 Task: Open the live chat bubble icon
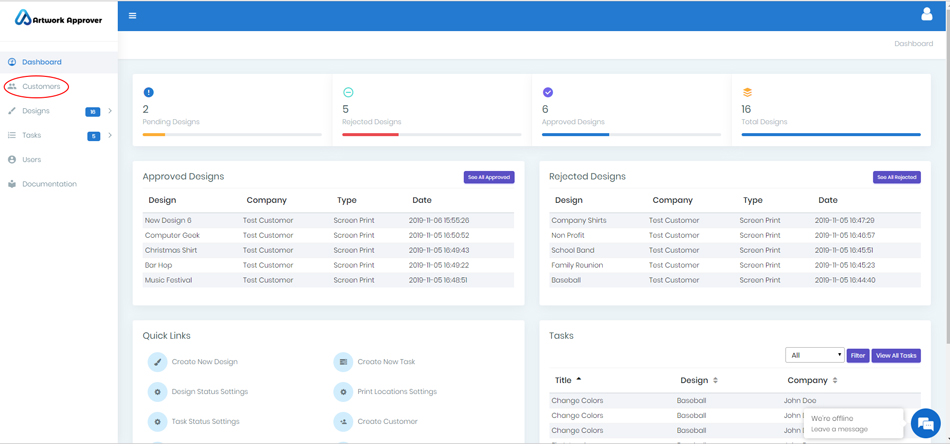[925, 423]
